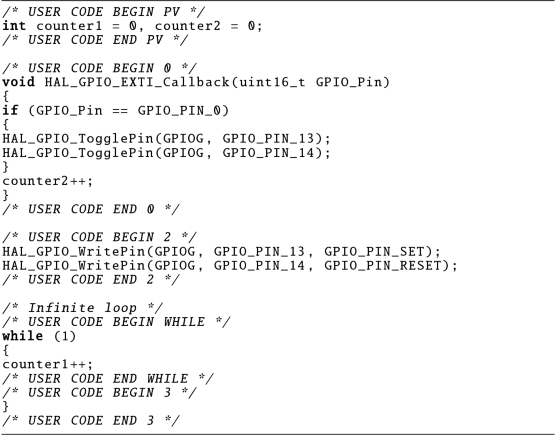Click the Infinite loop comment

[83, 308]
